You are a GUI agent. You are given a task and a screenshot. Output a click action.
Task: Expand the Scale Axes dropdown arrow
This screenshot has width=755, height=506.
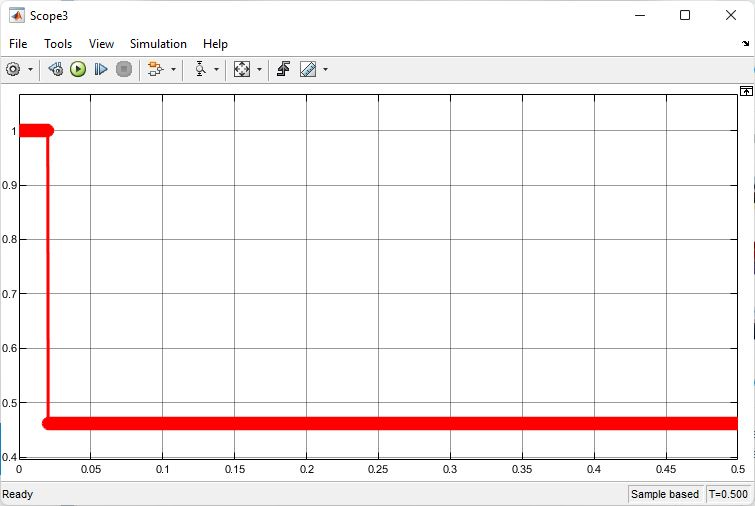tap(259, 69)
